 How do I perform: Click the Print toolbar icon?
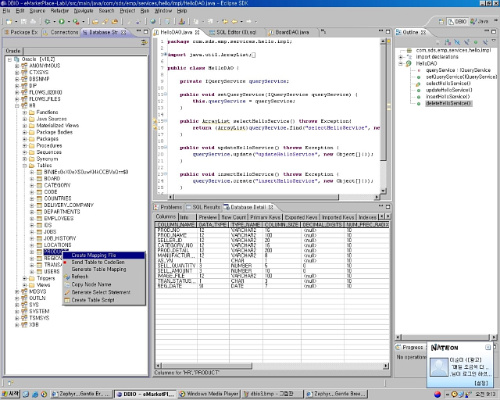click(x=33, y=22)
